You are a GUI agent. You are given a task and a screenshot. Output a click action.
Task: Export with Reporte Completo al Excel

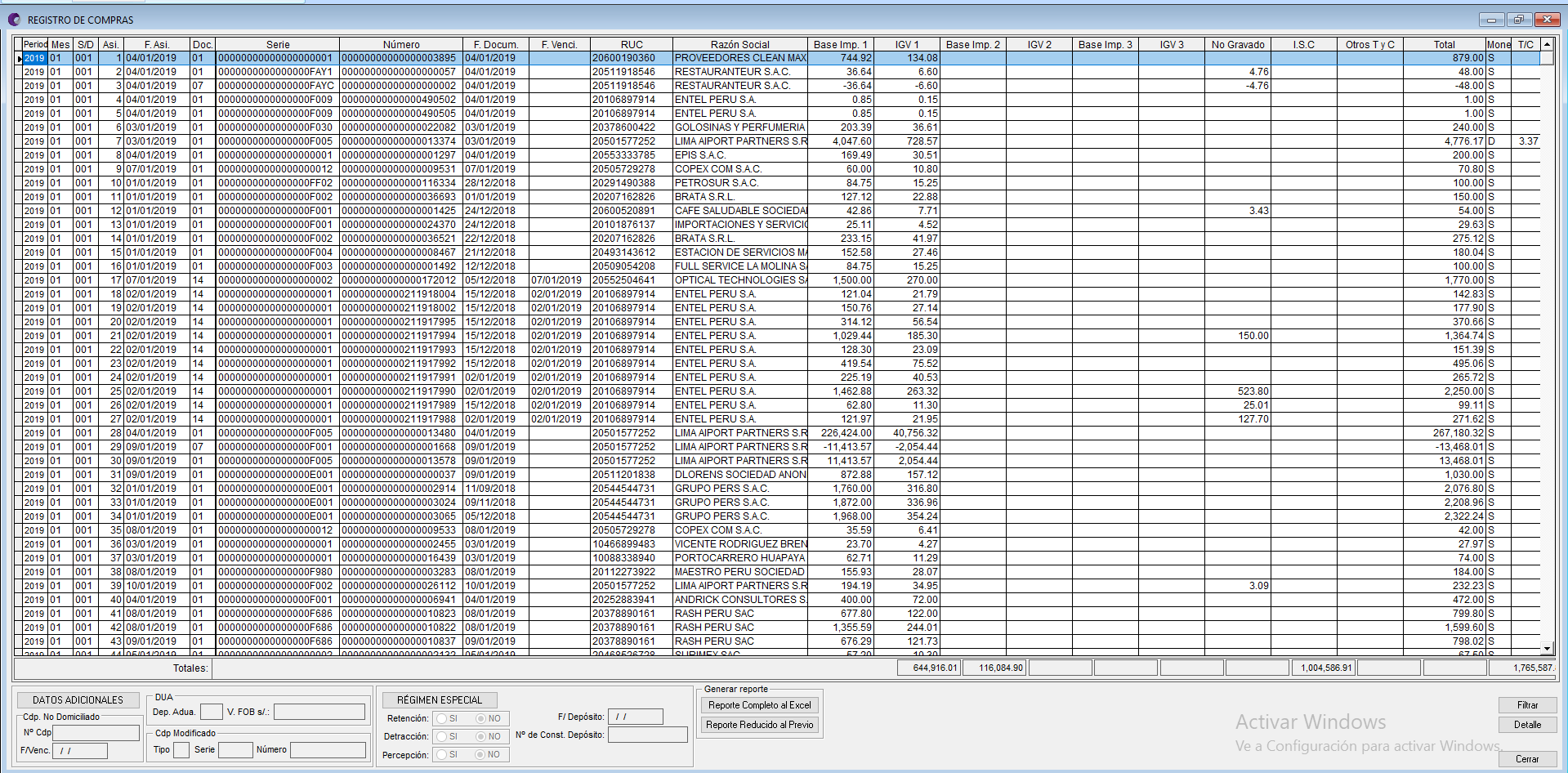[x=759, y=705]
